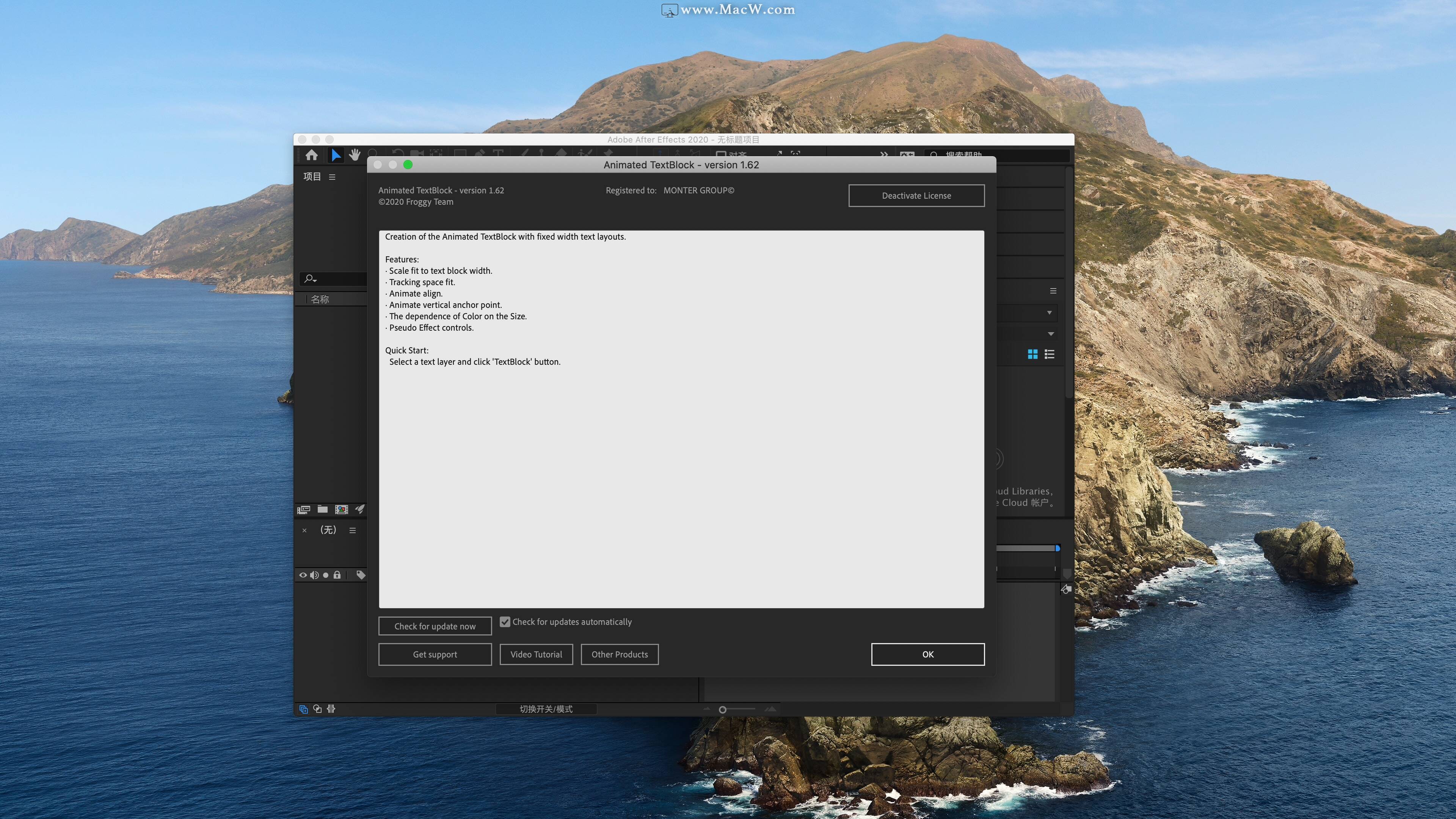Image resolution: width=1456 pixels, height=819 pixels.
Task: Click the Home icon in After Effects toolbar
Action: [311, 155]
